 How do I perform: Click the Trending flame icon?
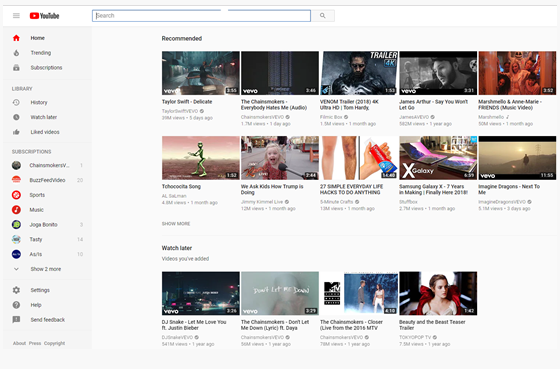click(16, 53)
